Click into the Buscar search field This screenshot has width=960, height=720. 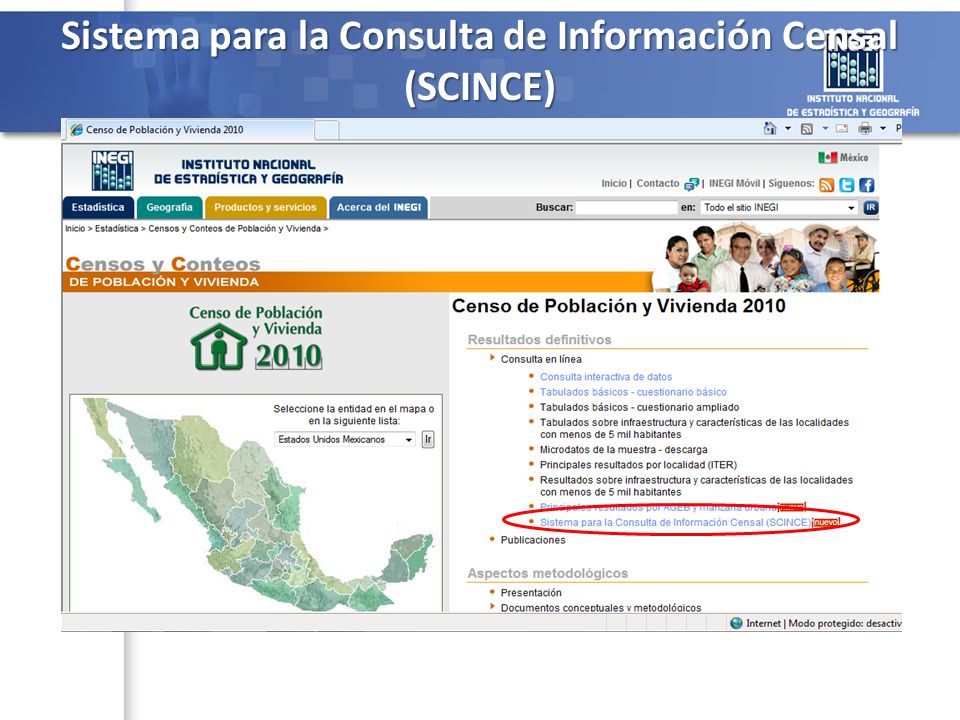[626, 208]
